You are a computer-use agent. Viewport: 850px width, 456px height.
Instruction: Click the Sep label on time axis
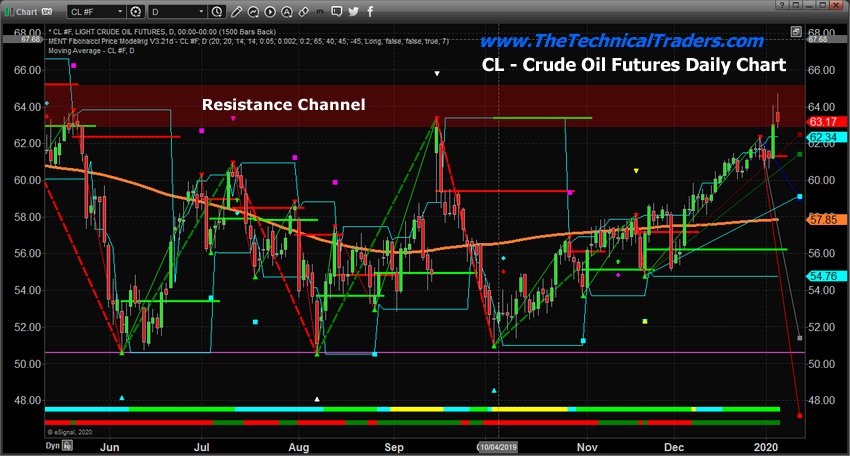(394, 447)
